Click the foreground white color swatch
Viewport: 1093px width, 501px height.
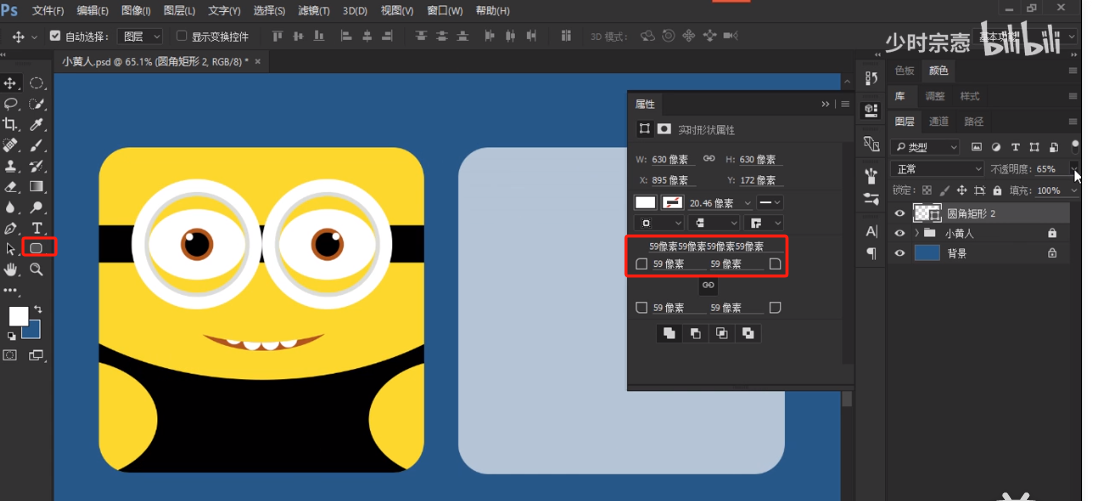(x=17, y=316)
